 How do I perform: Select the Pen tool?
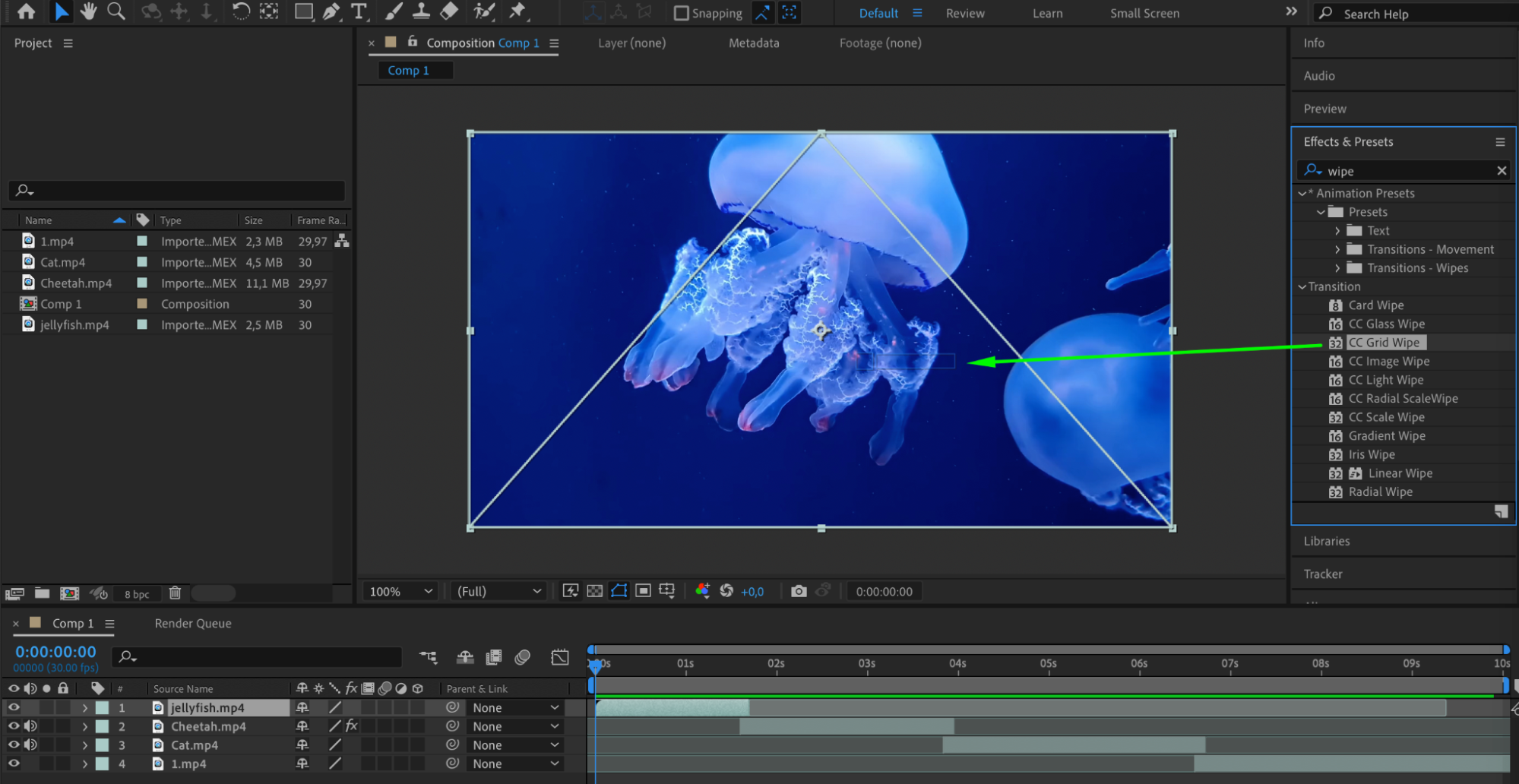pyautogui.click(x=331, y=11)
